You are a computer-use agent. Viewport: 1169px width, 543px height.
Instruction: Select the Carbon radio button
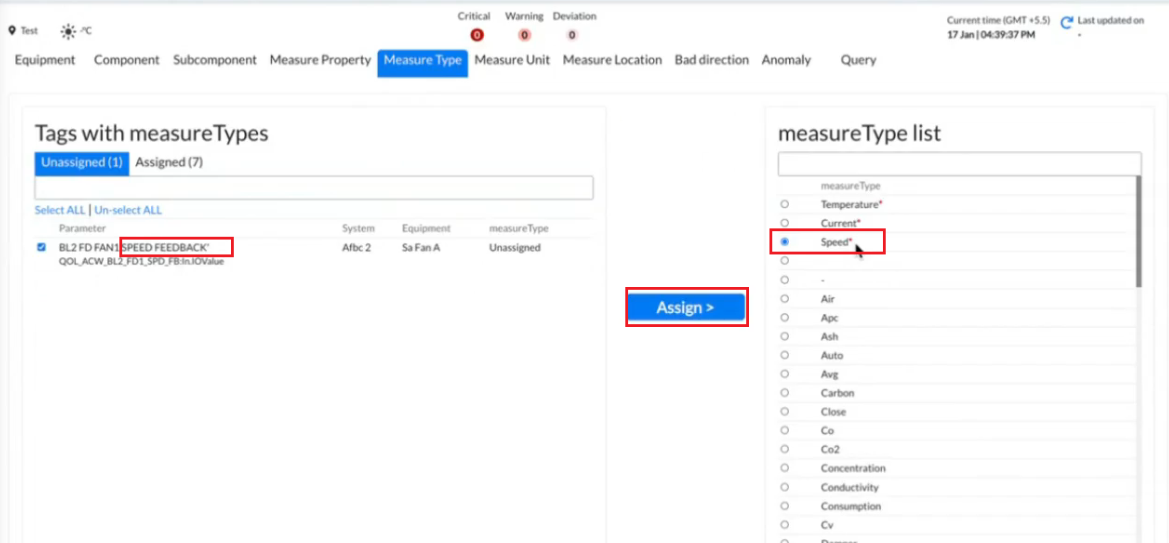784,393
